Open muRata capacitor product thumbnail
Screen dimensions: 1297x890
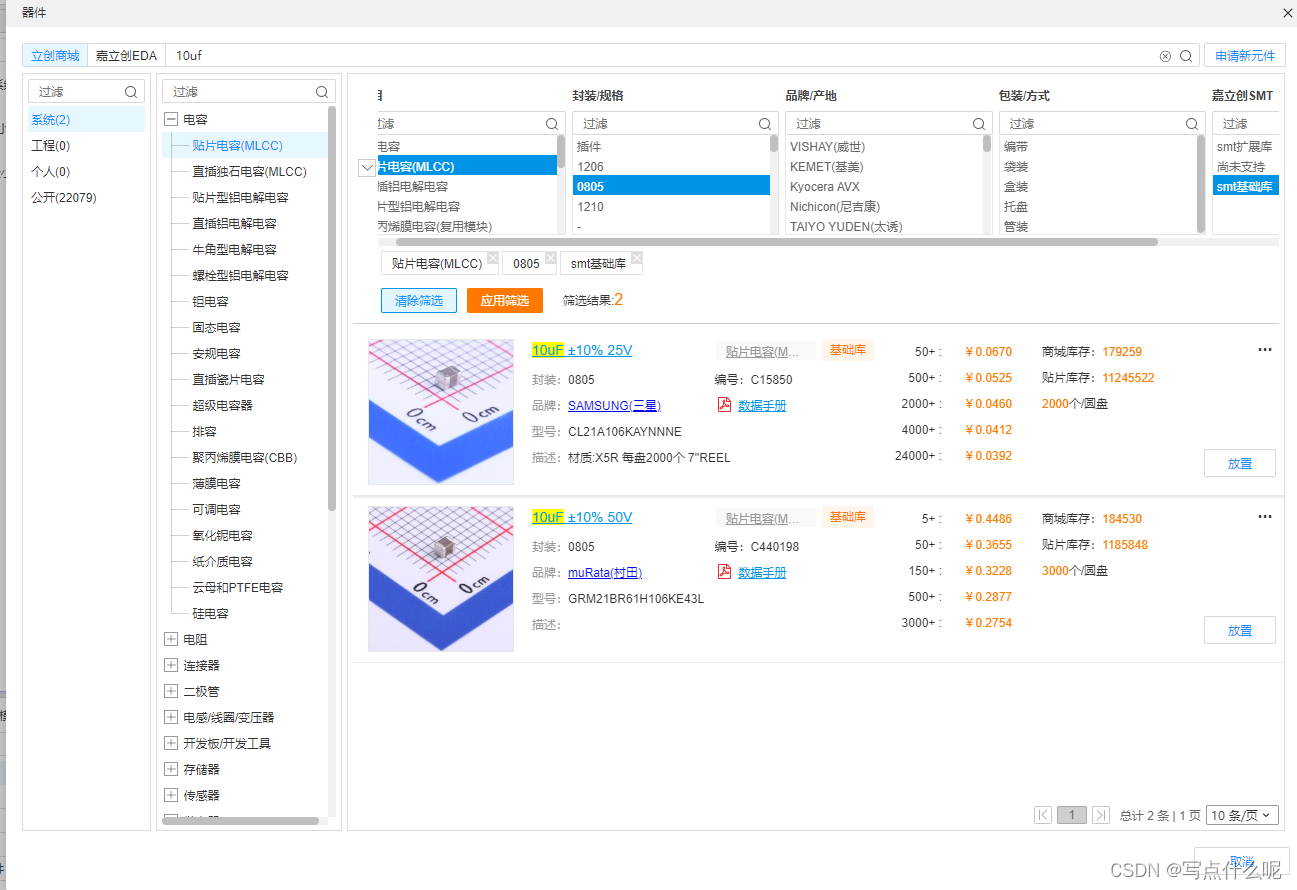(x=441, y=579)
